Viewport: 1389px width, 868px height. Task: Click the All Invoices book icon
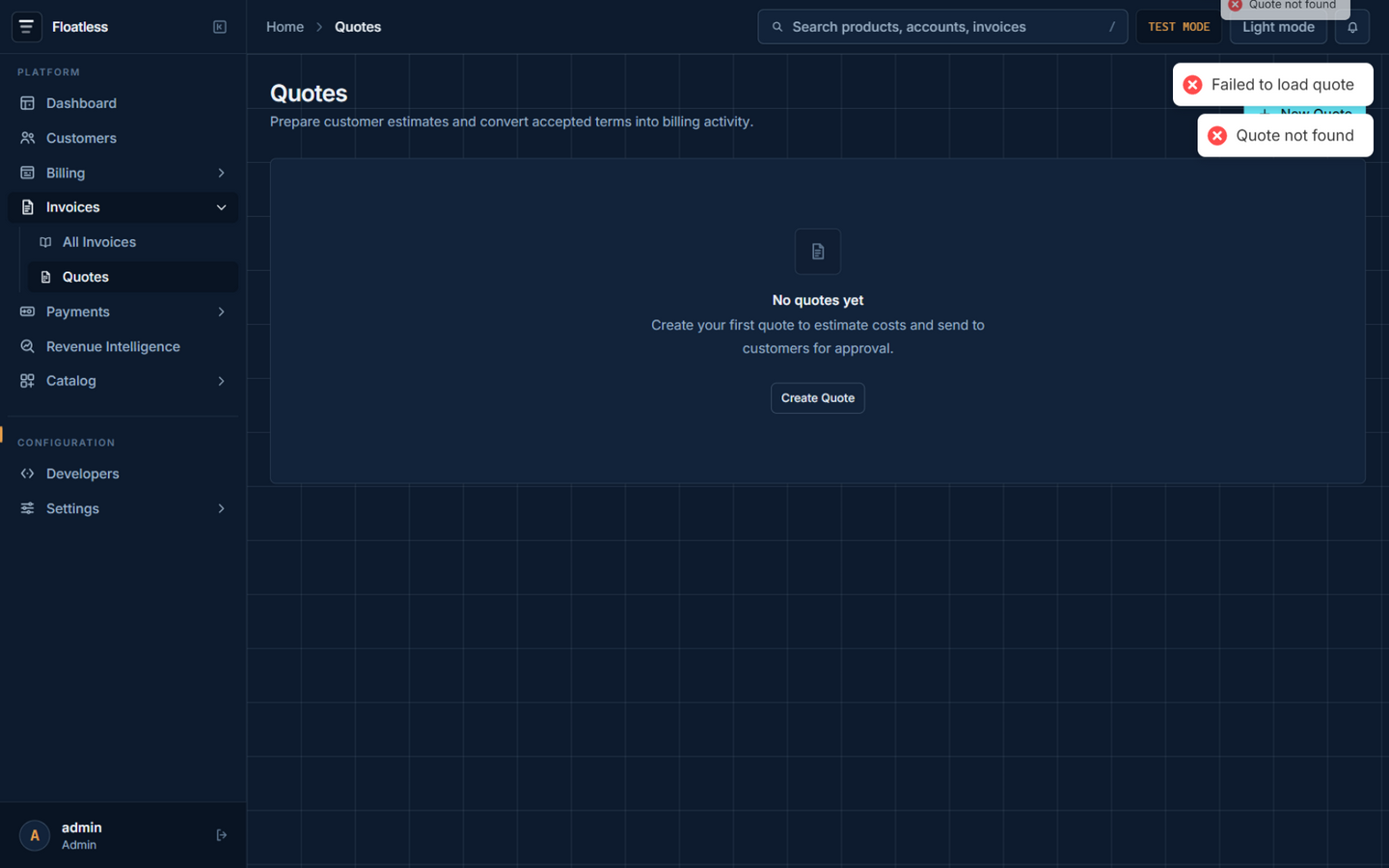[45, 242]
